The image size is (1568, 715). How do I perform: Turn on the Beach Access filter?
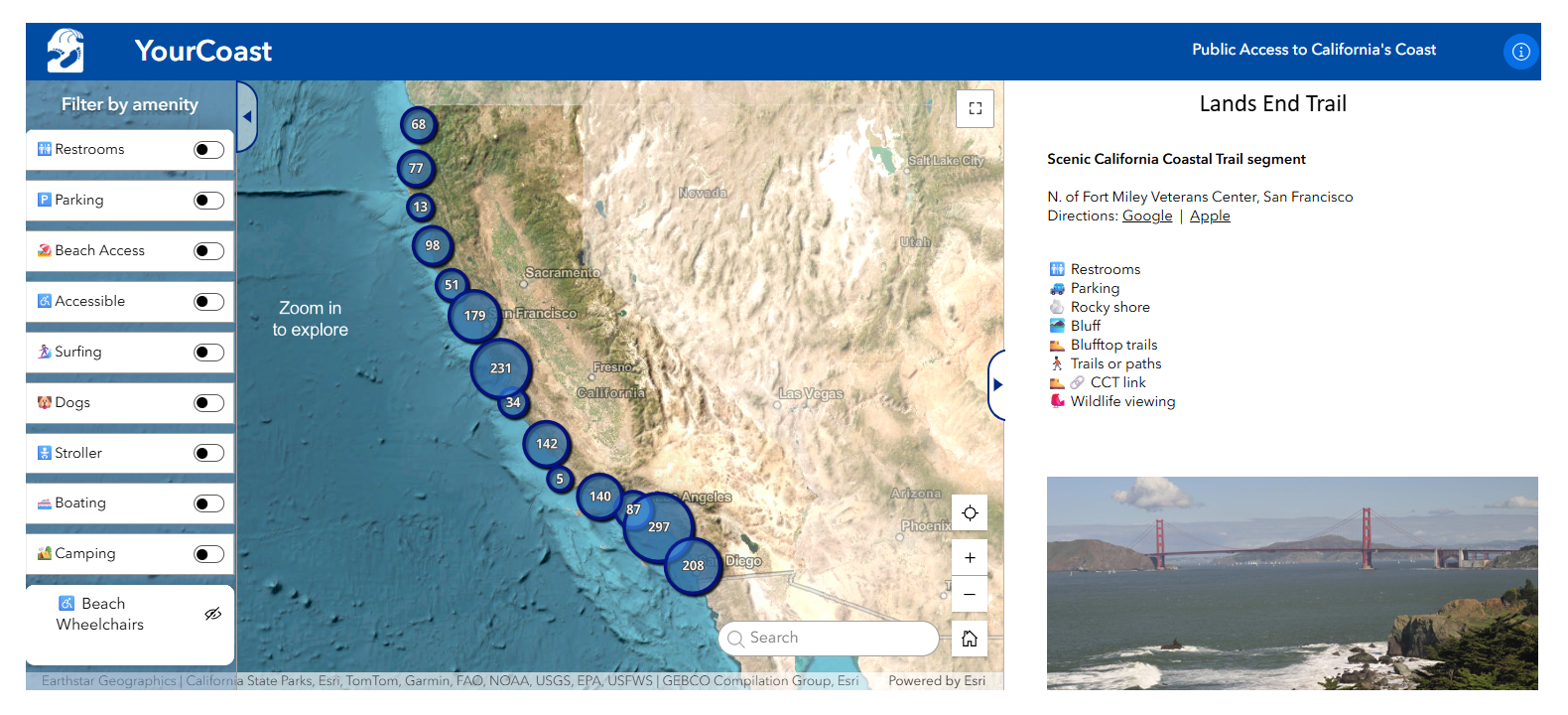pos(208,251)
